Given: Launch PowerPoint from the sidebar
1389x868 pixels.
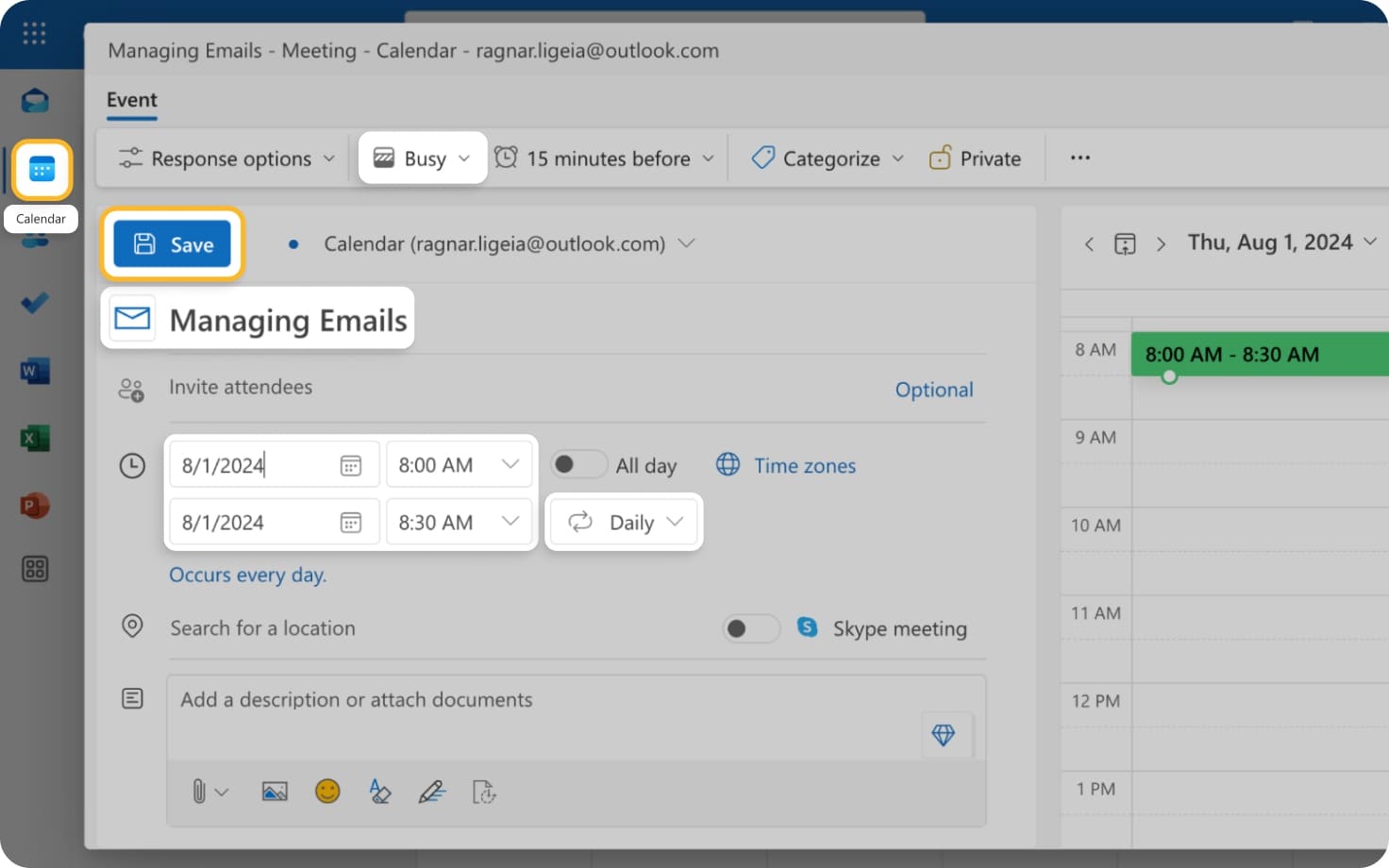Looking at the screenshot, I should coord(35,506).
